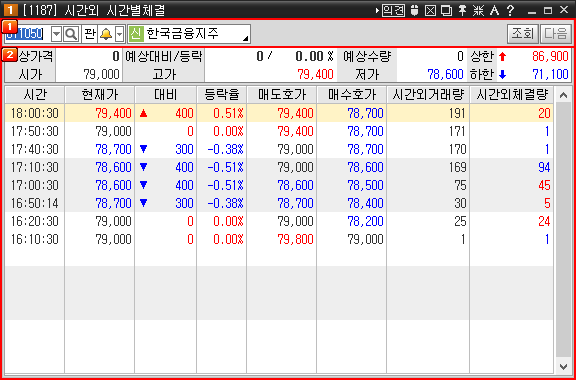Click the 저가 value 78,600 in summary
The height and width of the screenshot is (380, 576).
click(445, 75)
